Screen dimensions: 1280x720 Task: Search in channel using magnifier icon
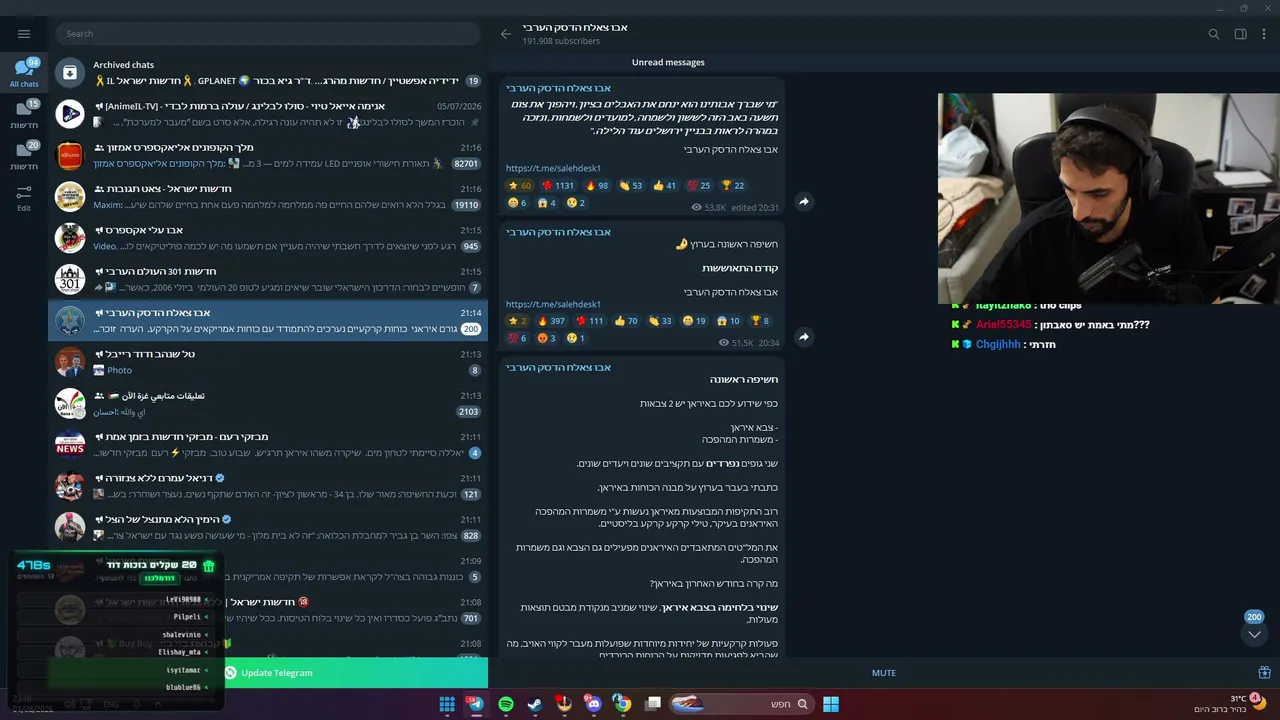1214,33
